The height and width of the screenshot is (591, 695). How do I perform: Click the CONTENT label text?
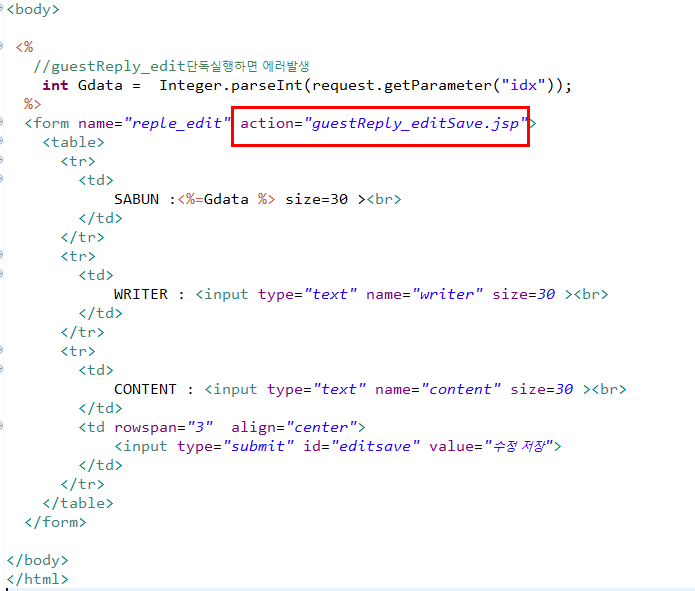pos(145,389)
